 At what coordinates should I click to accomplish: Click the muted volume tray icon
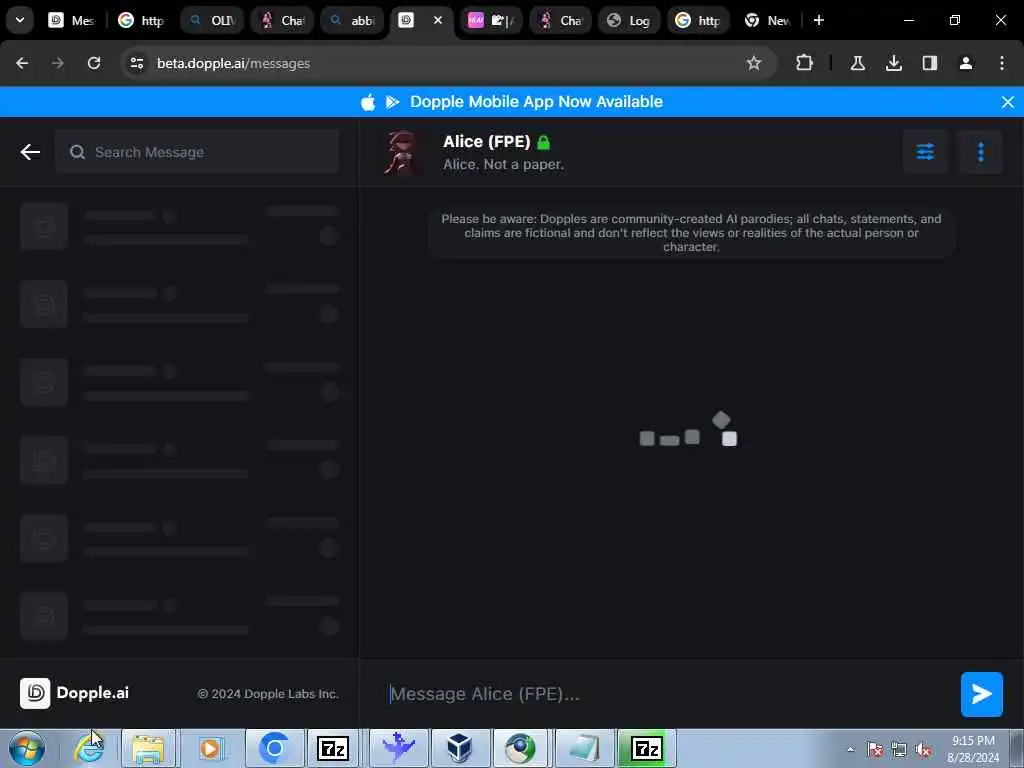923,750
